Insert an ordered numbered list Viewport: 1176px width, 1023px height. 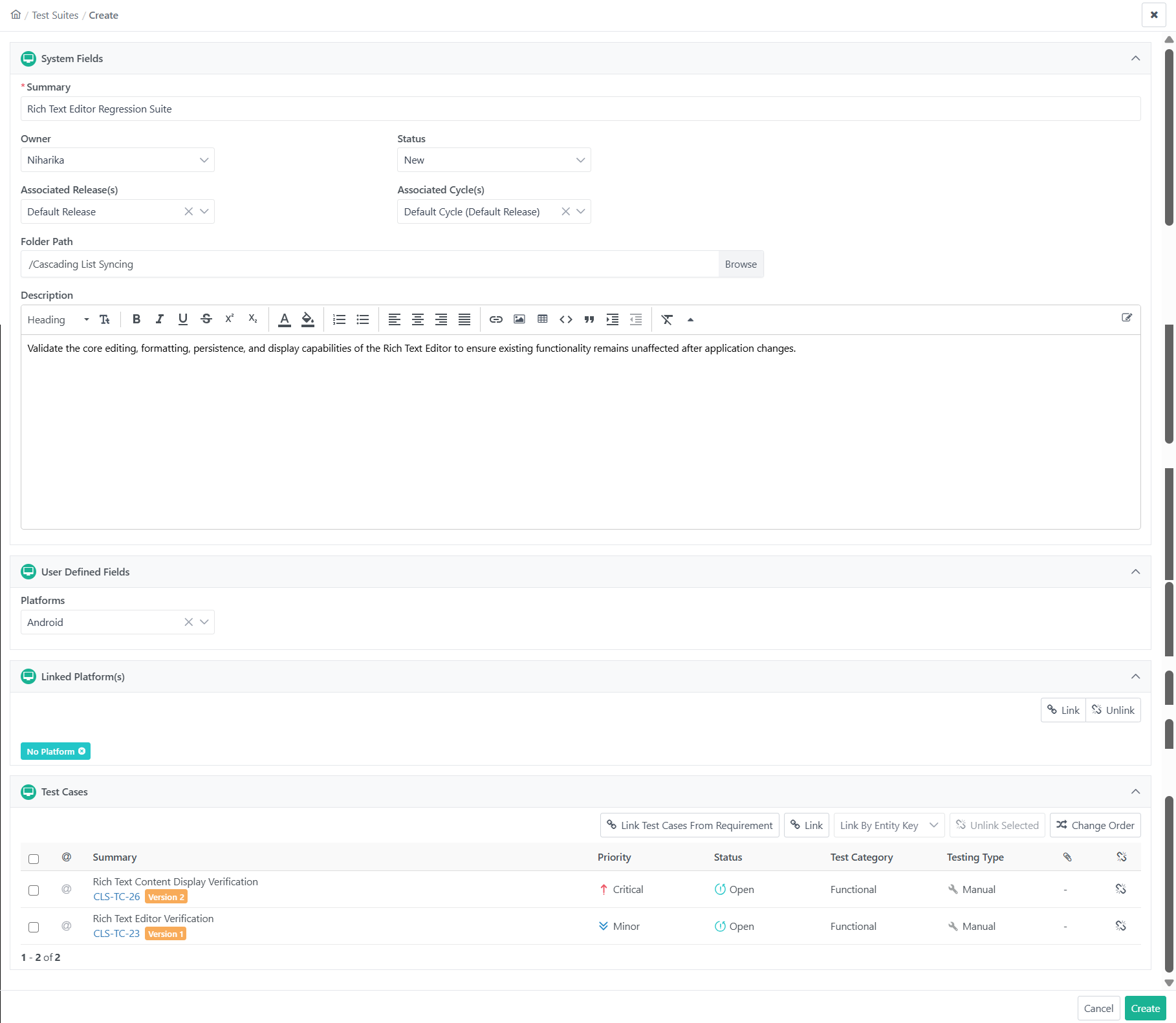point(340,319)
